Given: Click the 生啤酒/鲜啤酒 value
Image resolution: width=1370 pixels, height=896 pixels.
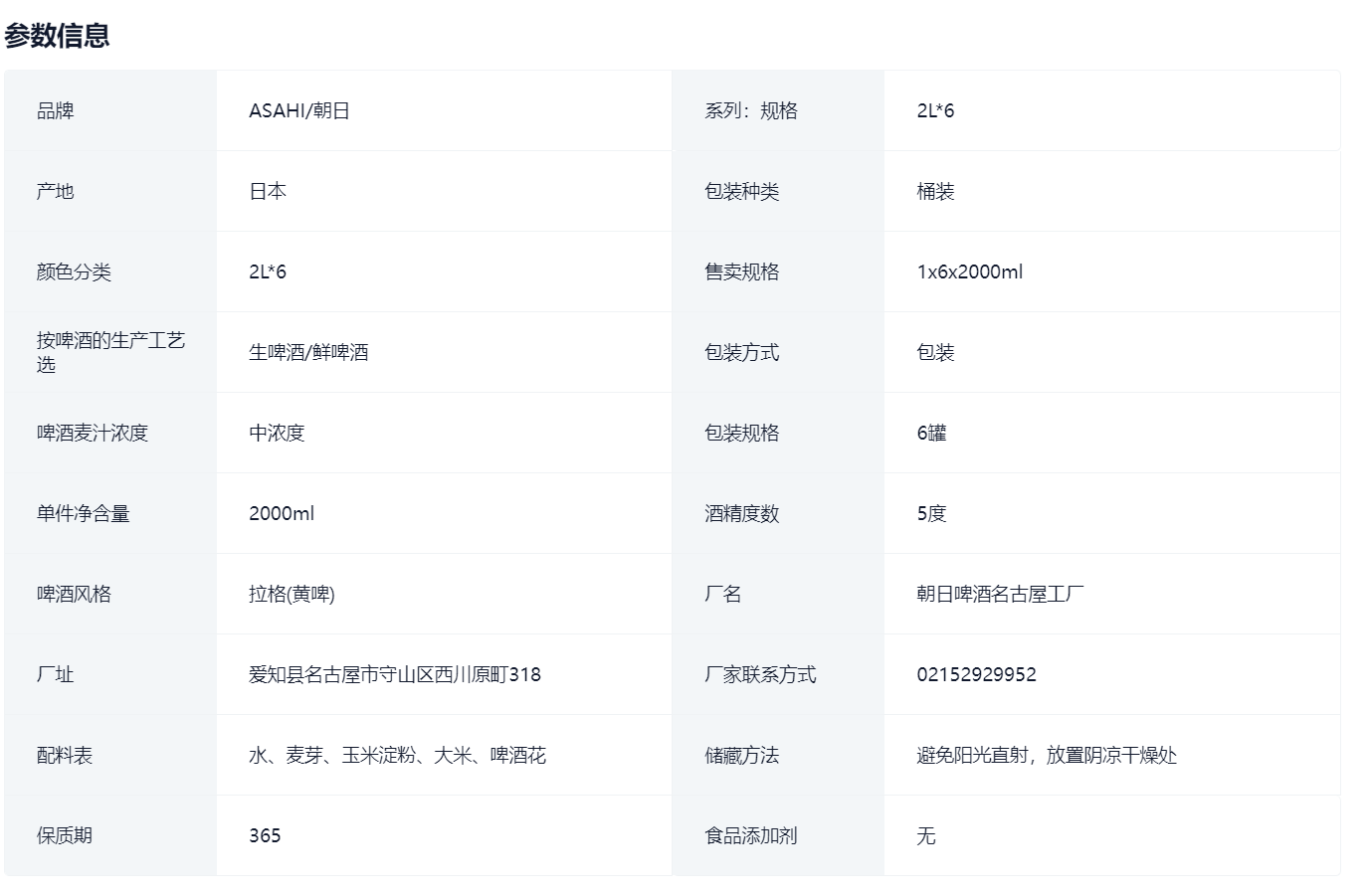Looking at the screenshot, I should click(308, 352).
